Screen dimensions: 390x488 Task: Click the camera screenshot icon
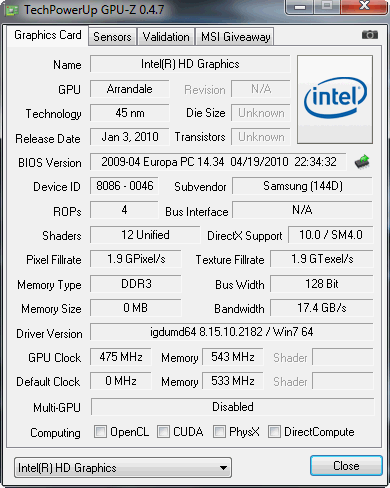click(x=370, y=34)
